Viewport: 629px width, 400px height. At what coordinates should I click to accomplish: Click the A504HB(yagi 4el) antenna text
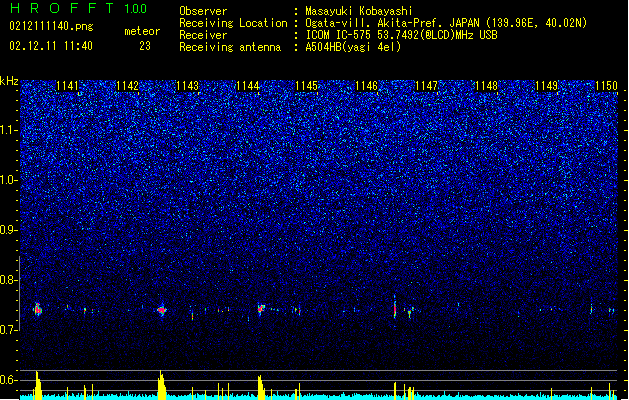tap(353, 47)
